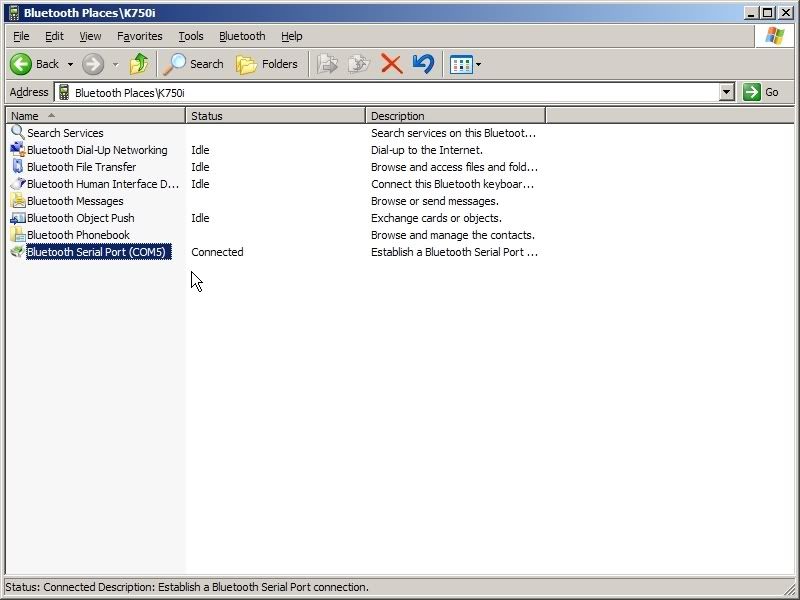This screenshot has width=800, height=600.
Task: Click the blue Undo arrow icon
Action: pyautogui.click(x=423, y=64)
